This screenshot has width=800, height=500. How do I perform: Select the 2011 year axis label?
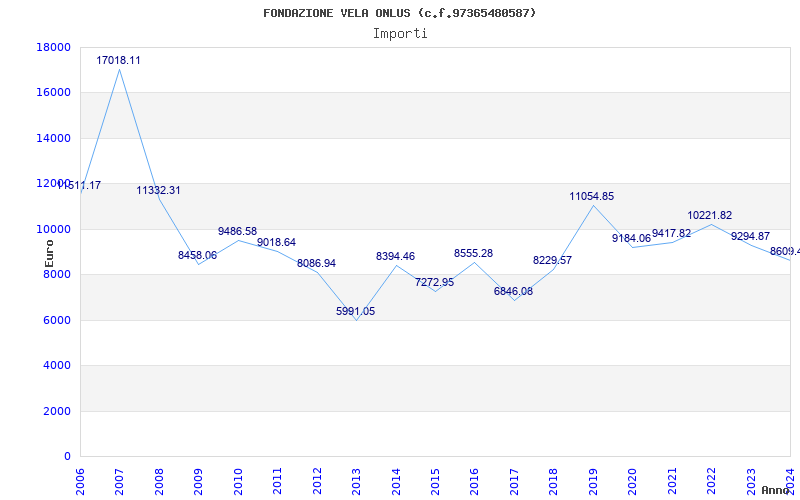point(277,481)
